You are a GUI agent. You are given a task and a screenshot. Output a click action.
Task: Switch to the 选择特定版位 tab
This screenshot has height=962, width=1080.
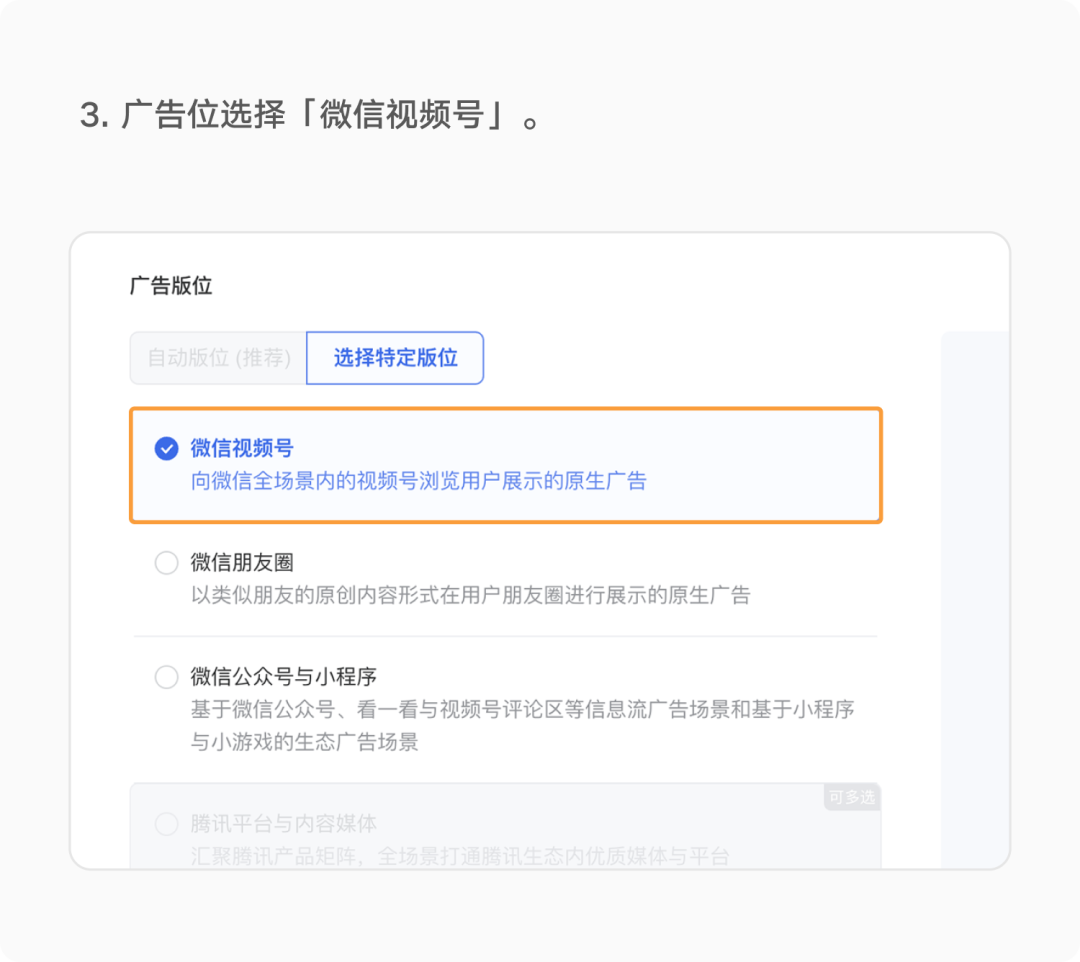pos(394,357)
